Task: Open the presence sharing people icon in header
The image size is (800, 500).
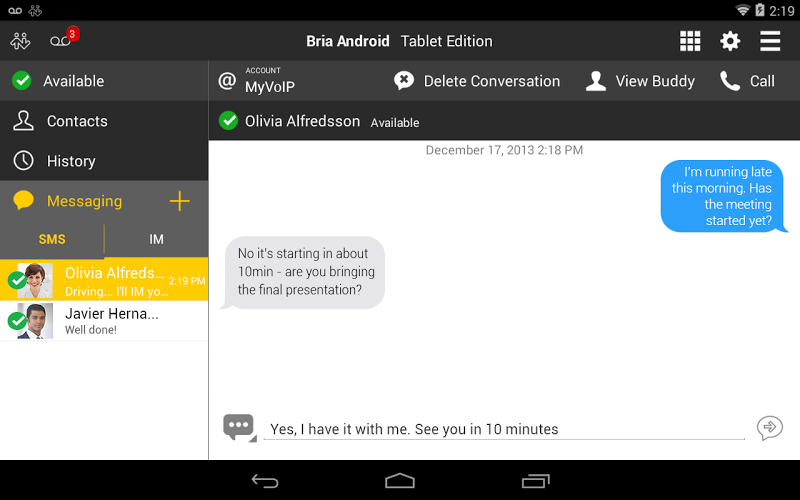Action: [x=20, y=41]
